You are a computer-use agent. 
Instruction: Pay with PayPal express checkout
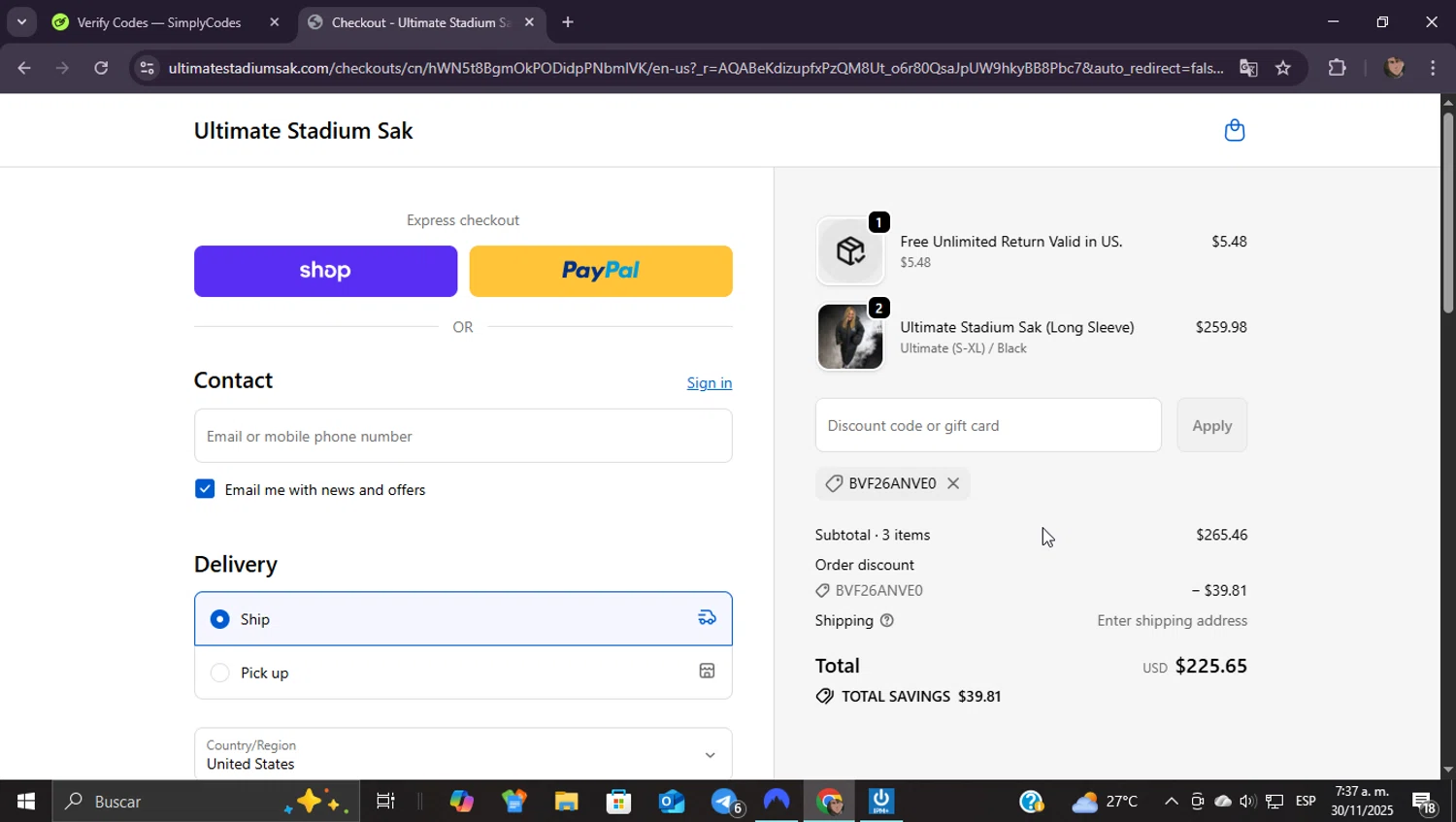coord(601,271)
